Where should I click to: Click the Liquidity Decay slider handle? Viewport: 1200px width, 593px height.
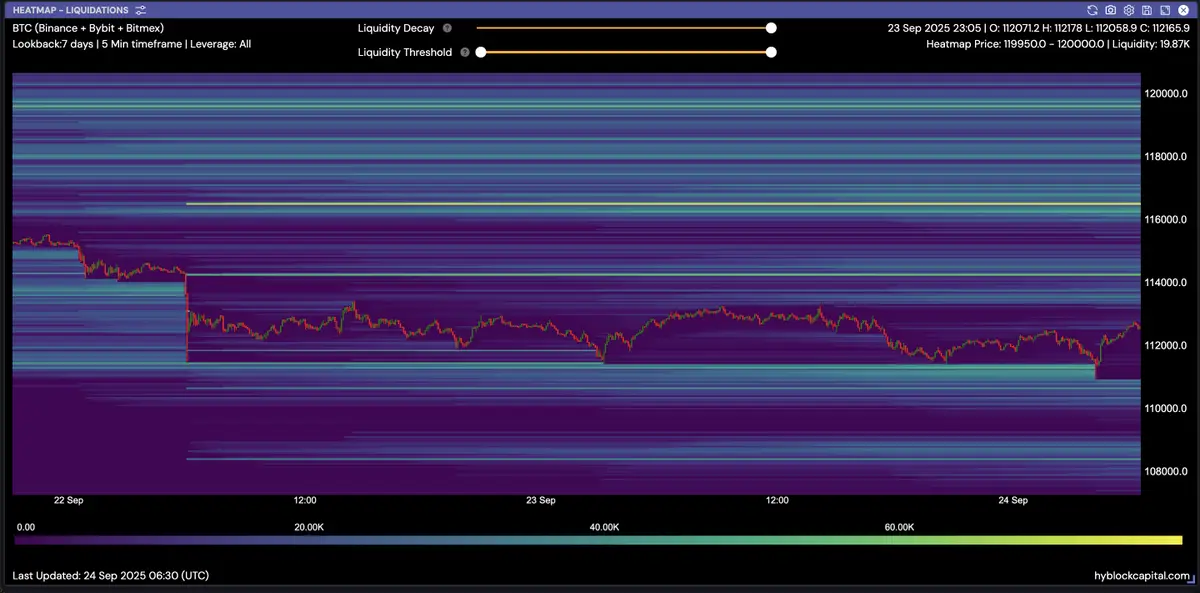(x=771, y=29)
